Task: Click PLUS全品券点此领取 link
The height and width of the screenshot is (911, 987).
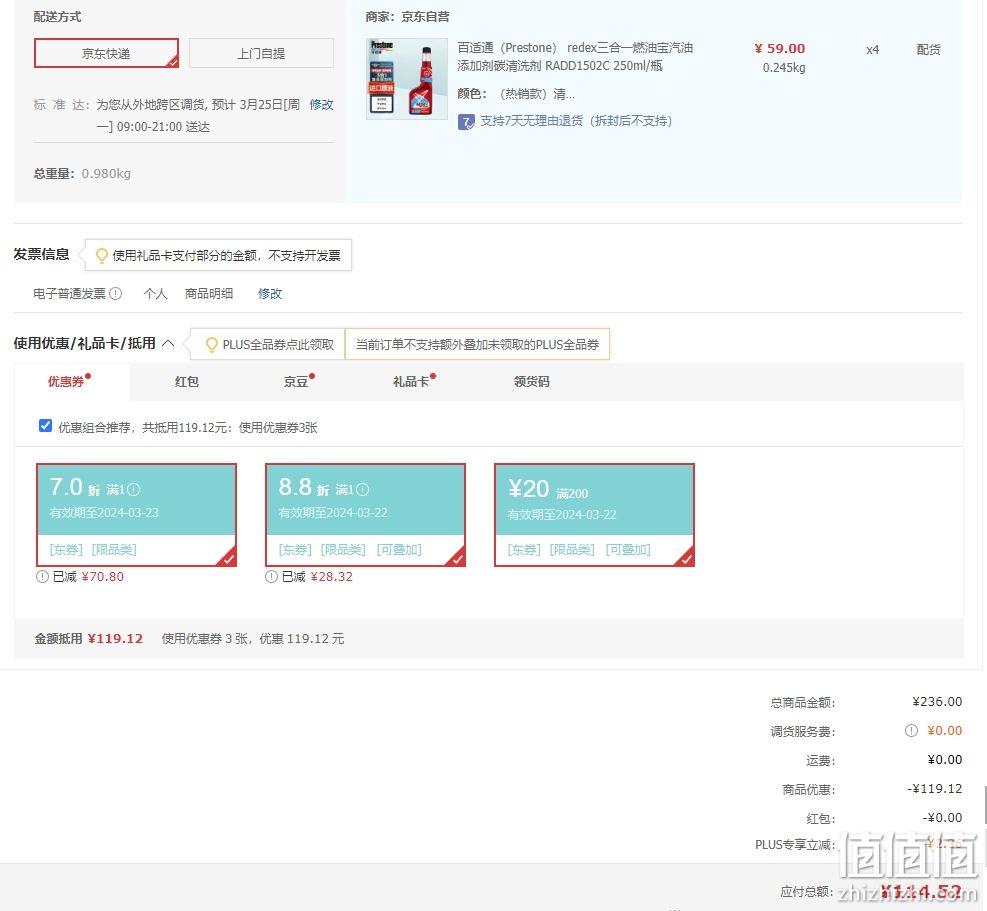Action: pyautogui.click(x=278, y=344)
